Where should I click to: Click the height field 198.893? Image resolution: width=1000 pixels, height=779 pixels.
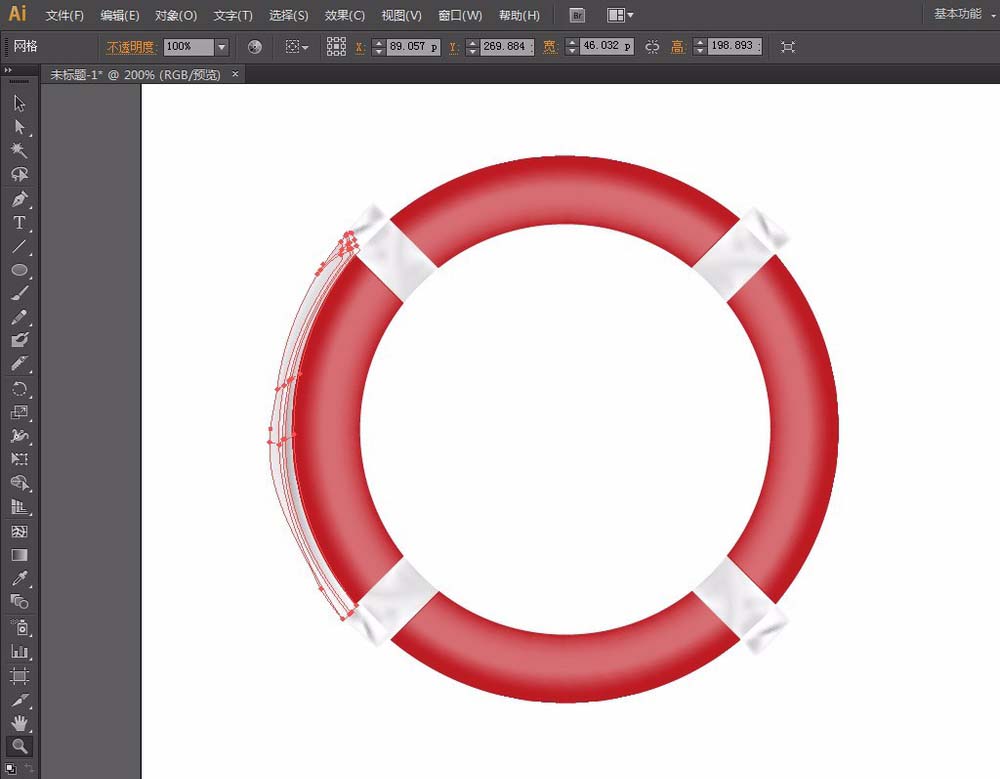[735, 46]
